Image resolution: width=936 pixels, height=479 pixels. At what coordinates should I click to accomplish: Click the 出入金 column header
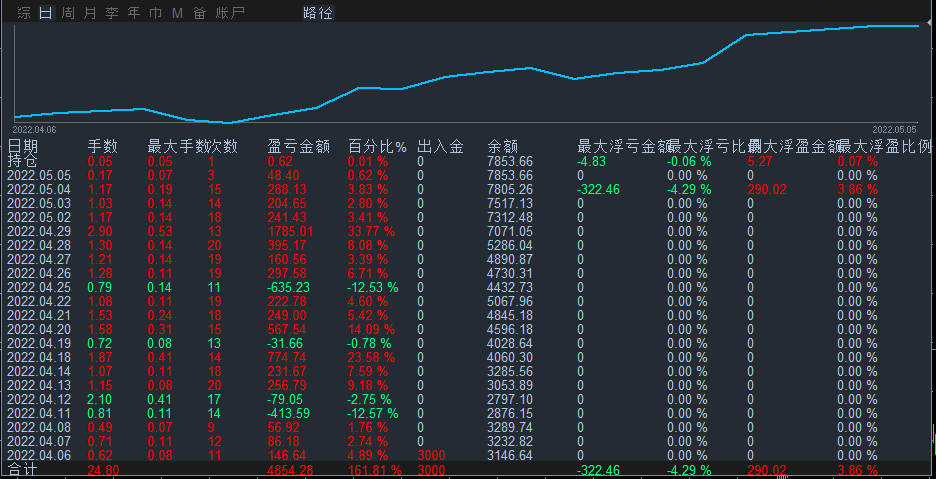(x=440, y=146)
